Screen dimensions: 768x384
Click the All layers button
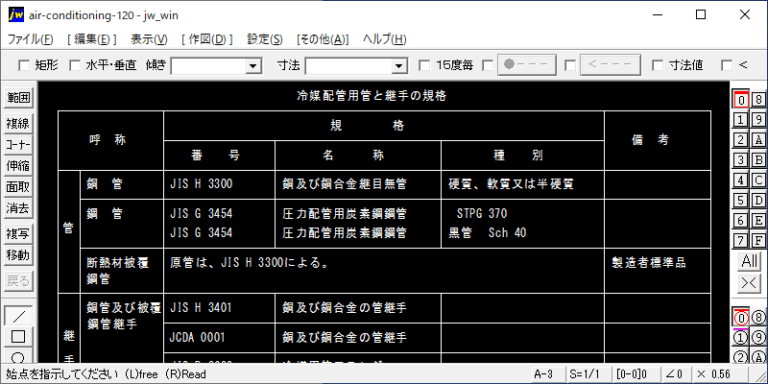coord(749,262)
